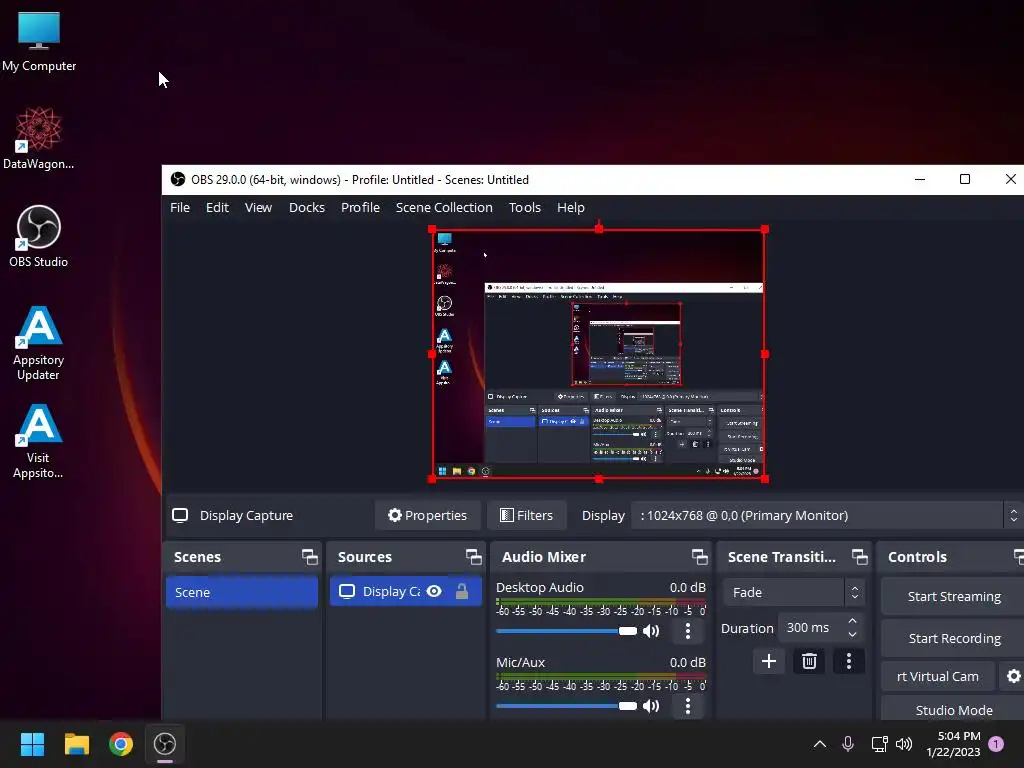
Task: Launch OBS Studio from the desktop shortcut
Action: (39, 236)
